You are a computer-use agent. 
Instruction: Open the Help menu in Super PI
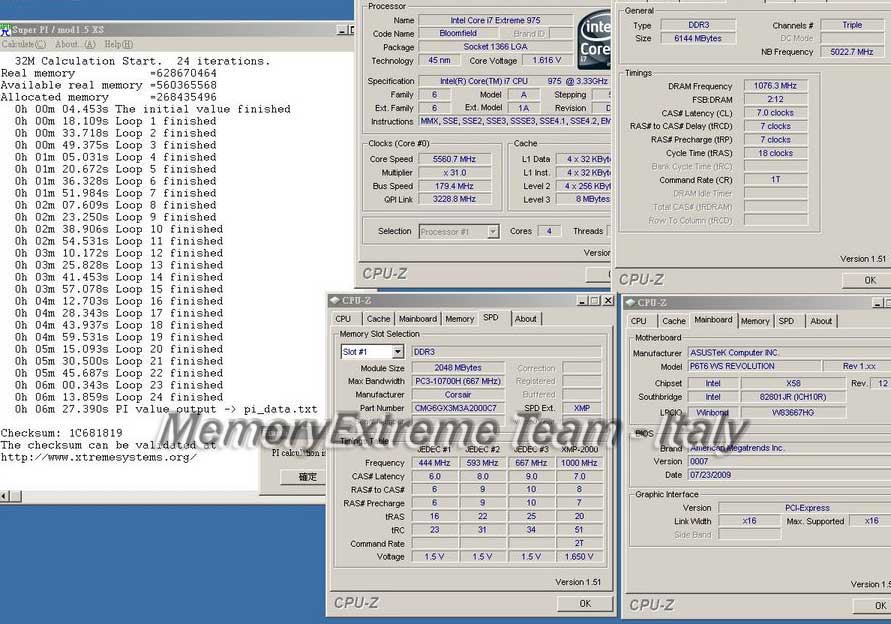point(118,44)
